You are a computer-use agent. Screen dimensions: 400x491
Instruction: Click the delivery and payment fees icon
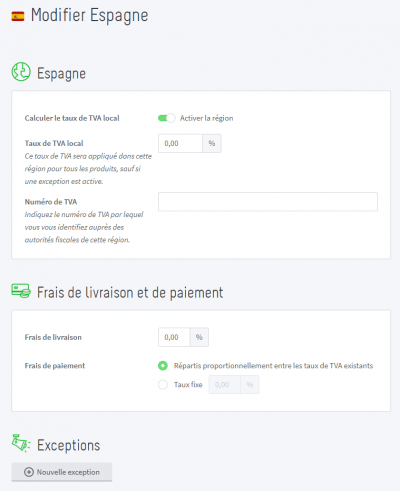21,291
